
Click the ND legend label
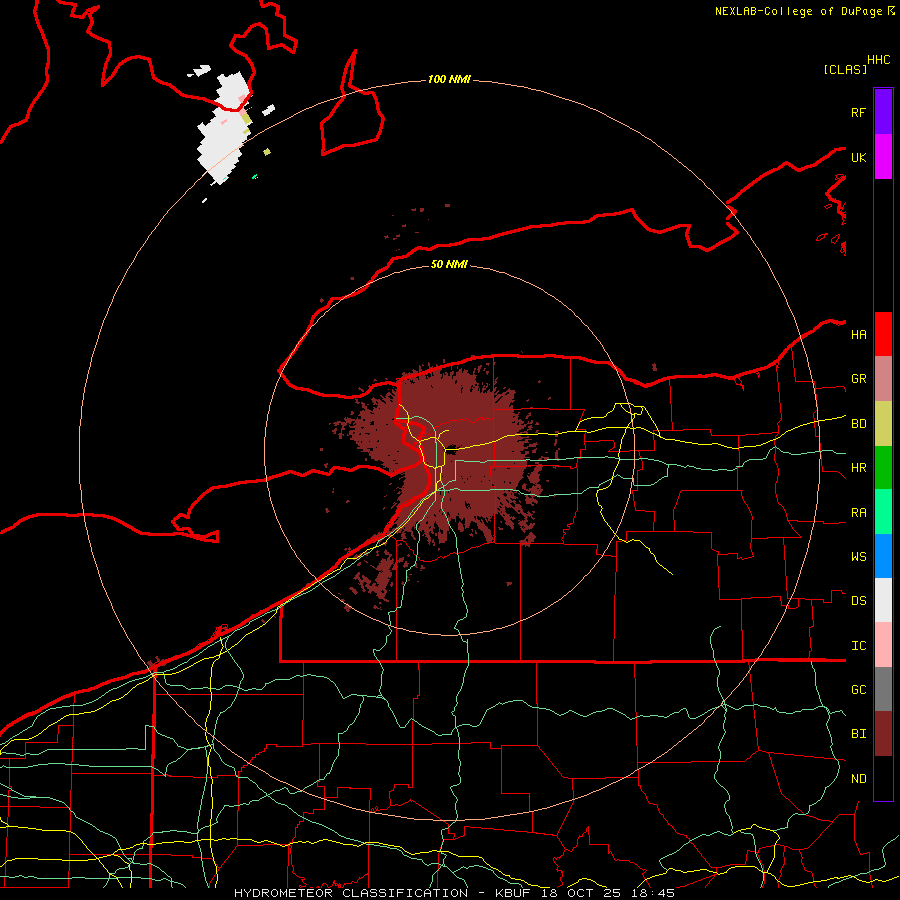coord(858,779)
